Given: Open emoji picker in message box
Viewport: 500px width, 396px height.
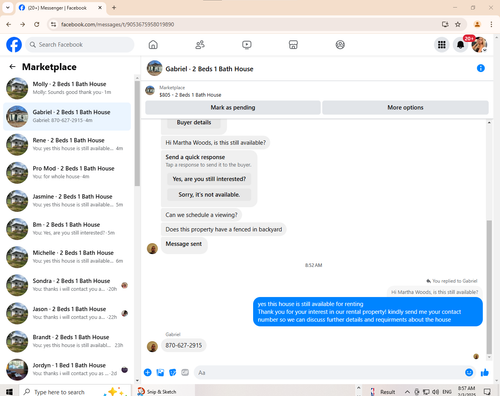Looking at the screenshot, I should pyautogui.click(x=469, y=372).
